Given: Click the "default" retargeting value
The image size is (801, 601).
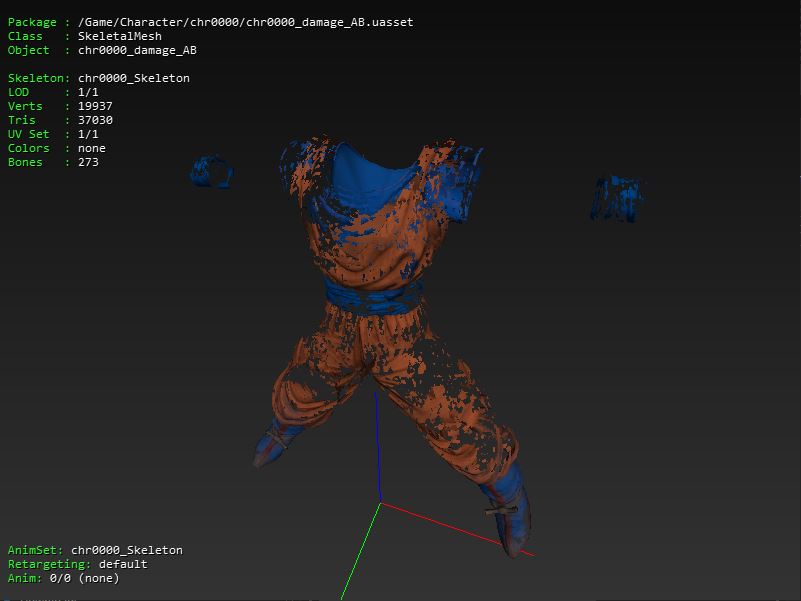Looking at the screenshot, I should tap(123, 564).
